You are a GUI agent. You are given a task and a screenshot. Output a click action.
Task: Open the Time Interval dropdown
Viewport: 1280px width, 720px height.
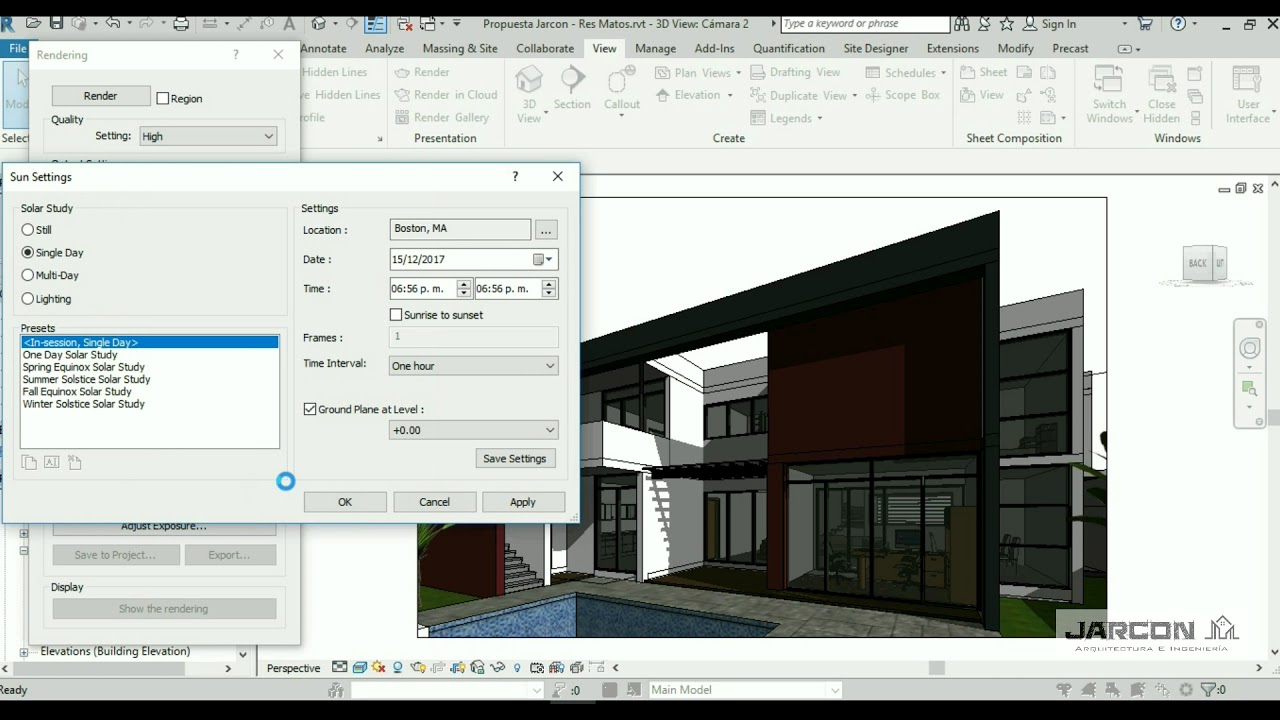coord(473,366)
